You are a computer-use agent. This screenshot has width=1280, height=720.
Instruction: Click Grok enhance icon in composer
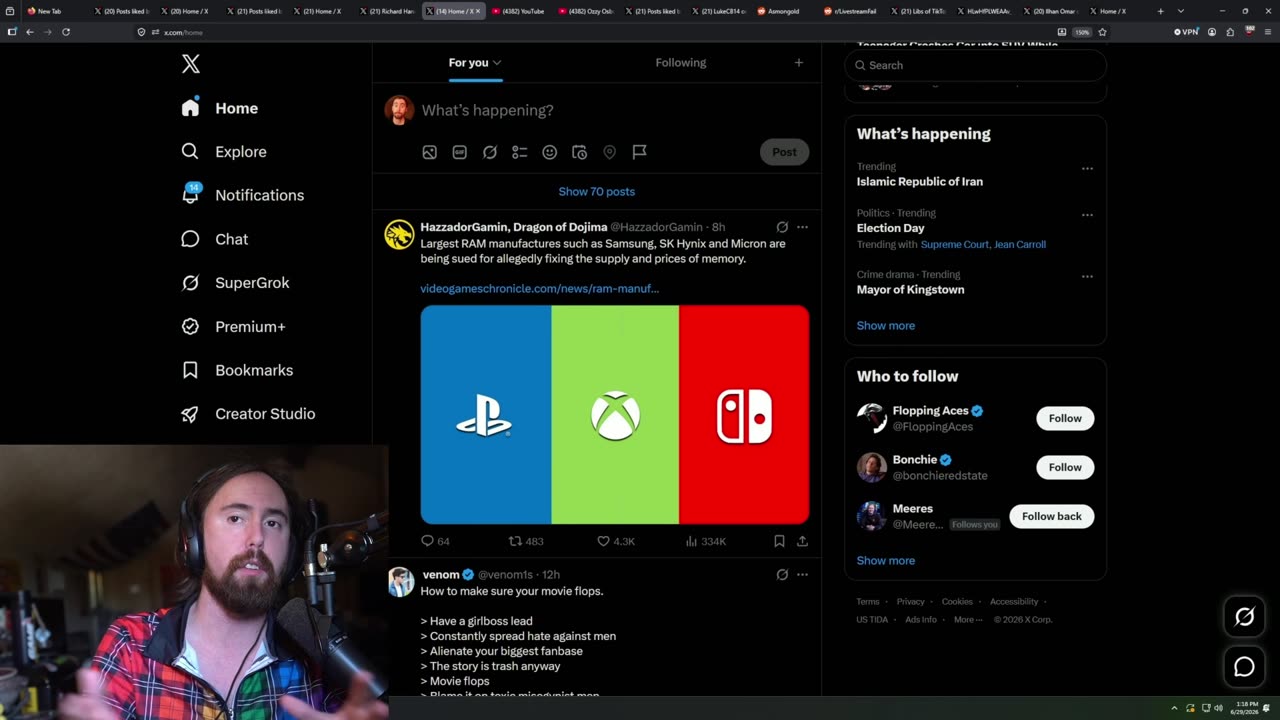point(490,152)
